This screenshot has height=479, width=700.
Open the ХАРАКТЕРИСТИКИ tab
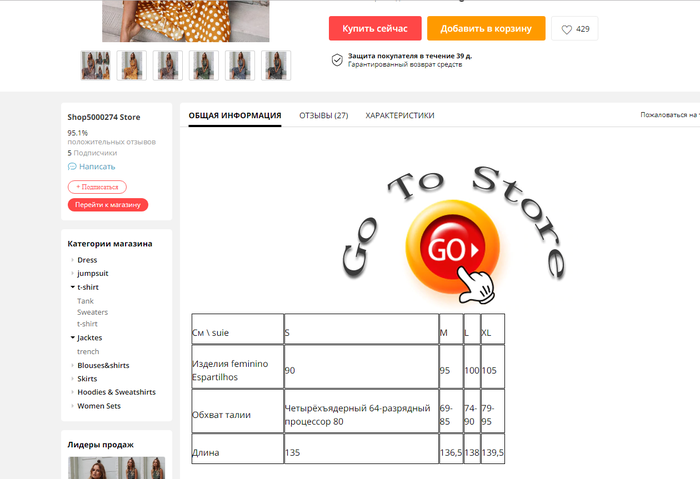(x=400, y=116)
